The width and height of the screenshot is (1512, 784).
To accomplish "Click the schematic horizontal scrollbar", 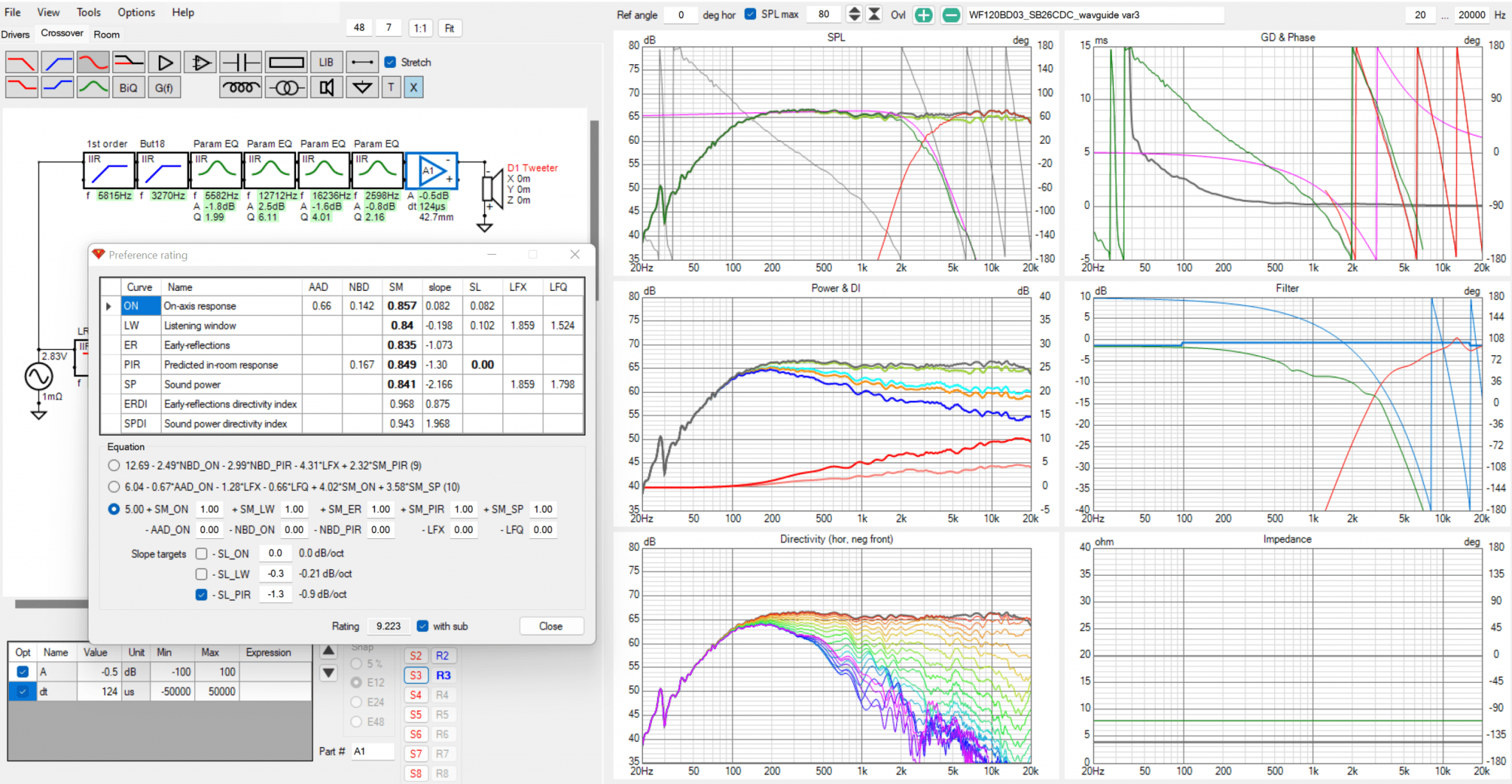I will click(x=52, y=605).
